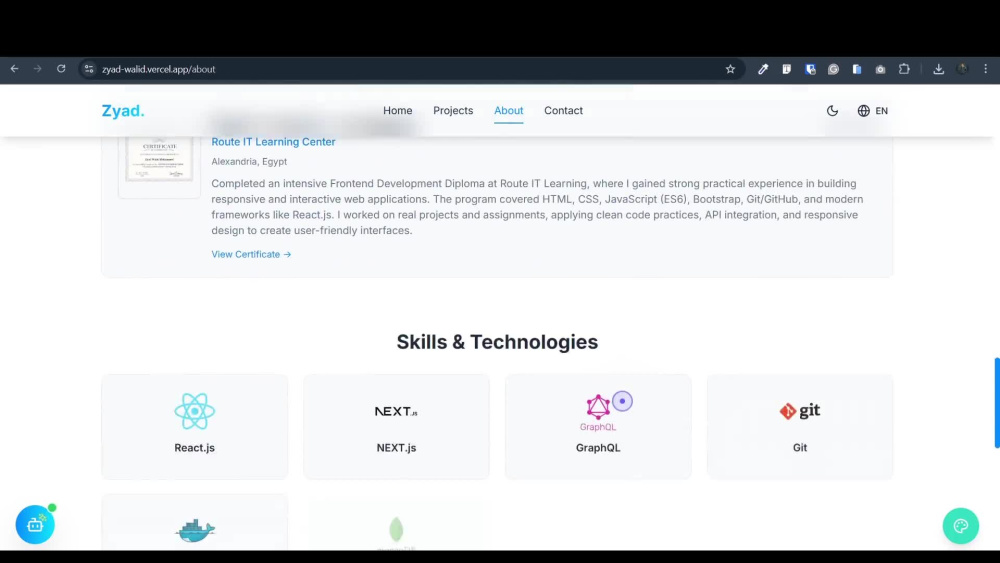
Task: Open the Extensions puzzle icon
Action: pos(904,69)
